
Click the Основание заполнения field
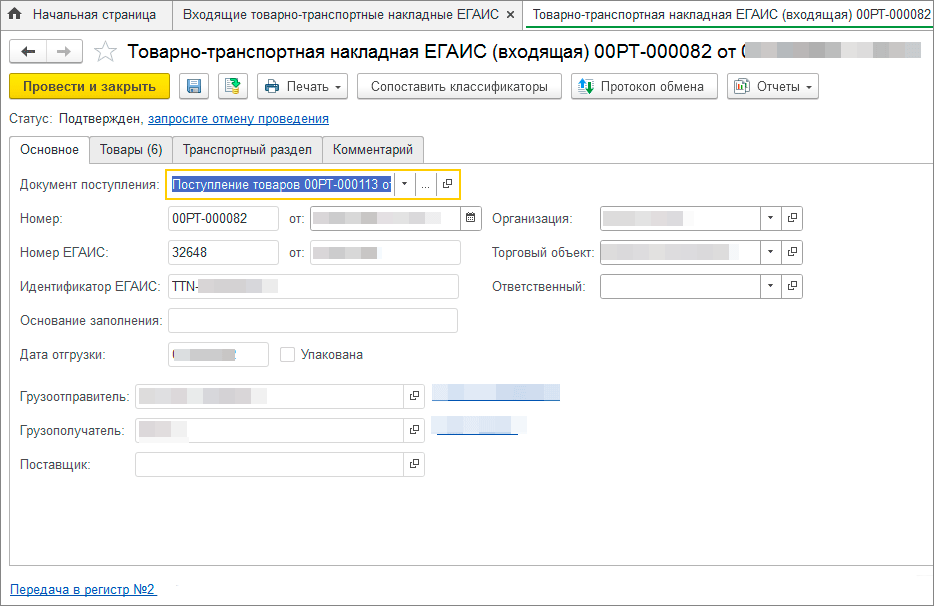[313, 320]
